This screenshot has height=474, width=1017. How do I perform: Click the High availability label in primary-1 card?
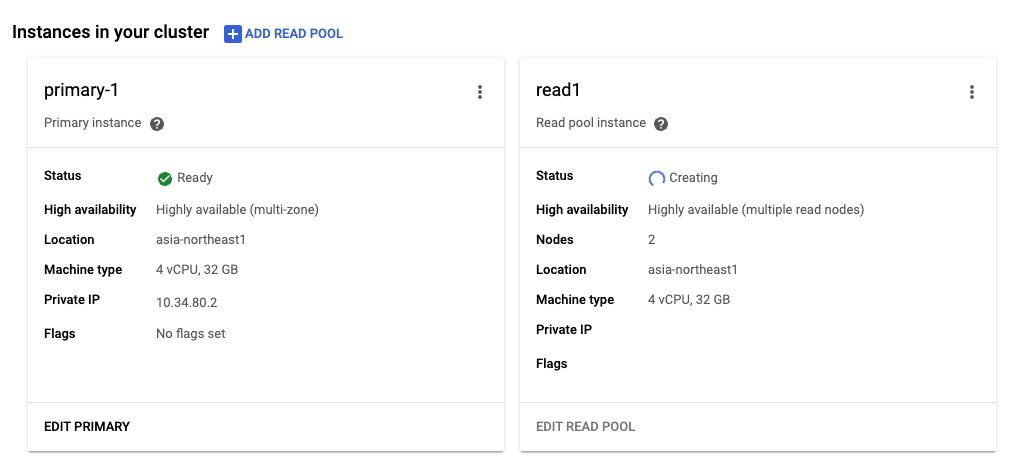click(90, 209)
